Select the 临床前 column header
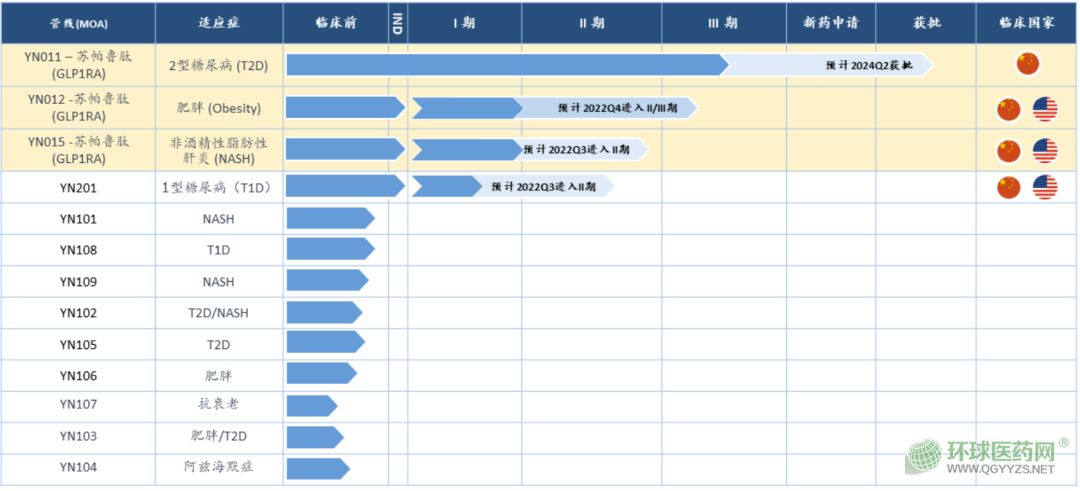This screenshot has height=491, width=1080. click(x=335, y=23)
